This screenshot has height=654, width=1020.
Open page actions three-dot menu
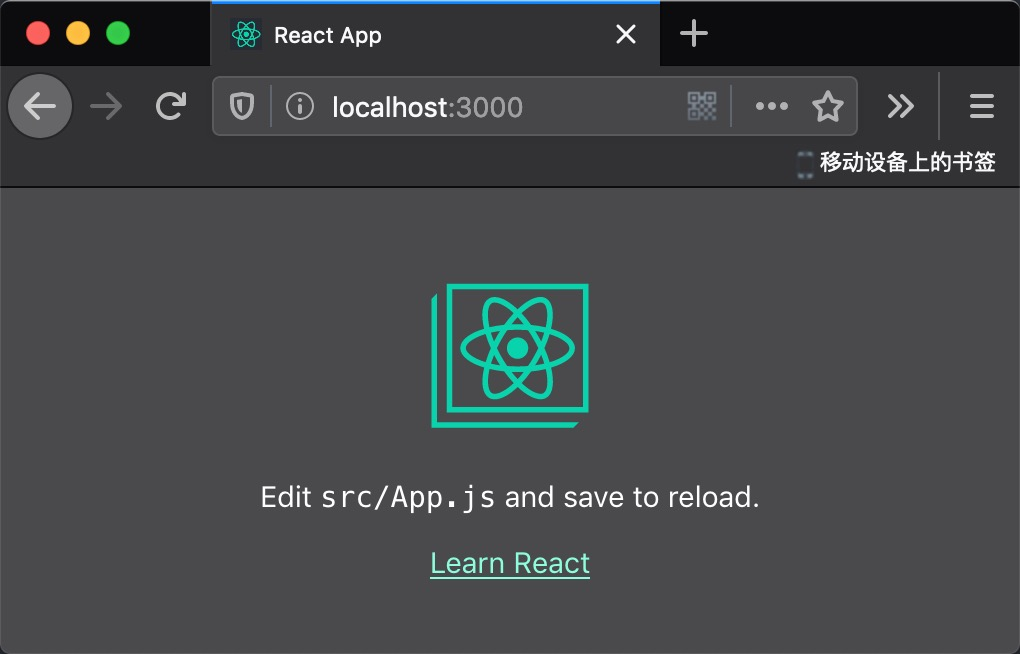(772, 106)
